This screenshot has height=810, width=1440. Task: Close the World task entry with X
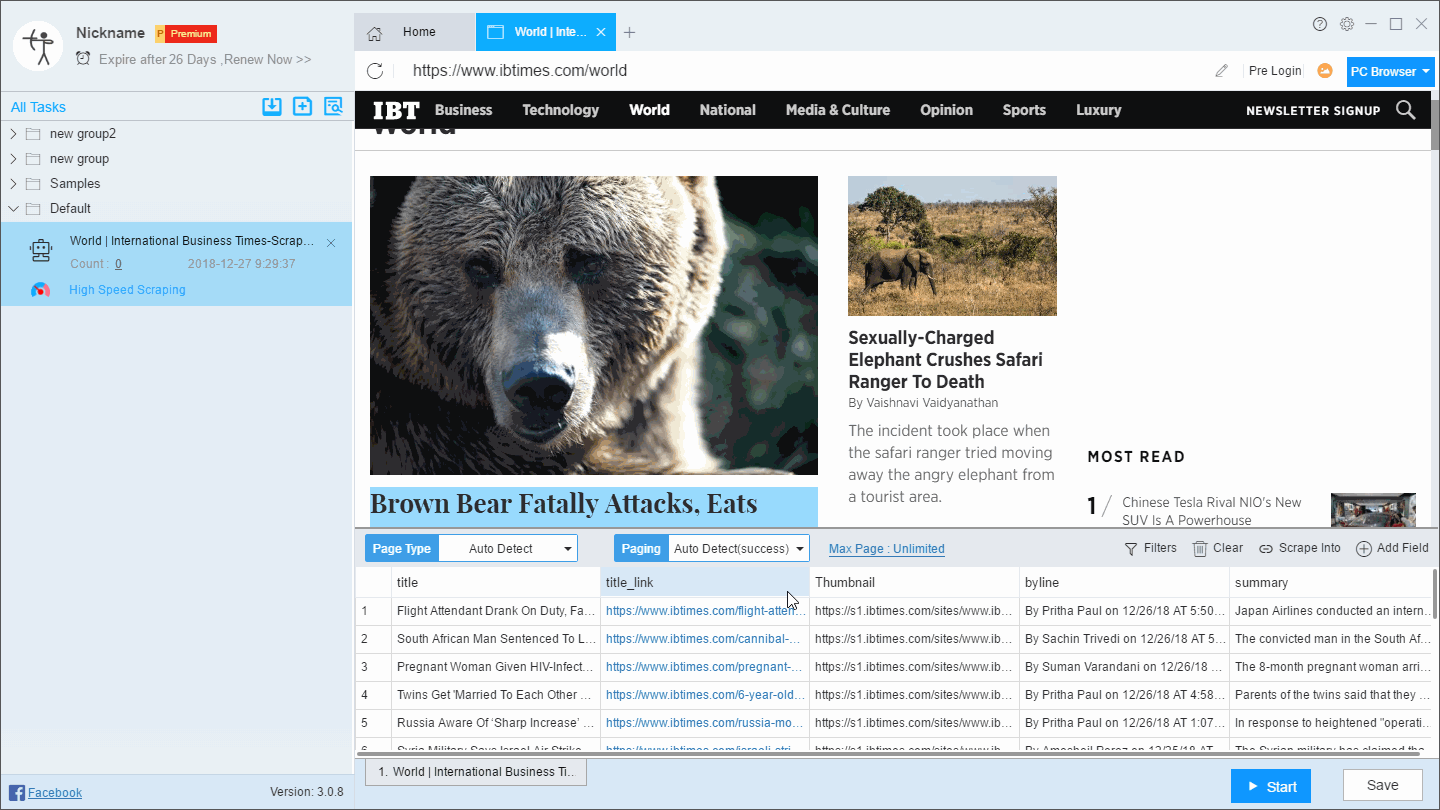click(x=331, y=243)
